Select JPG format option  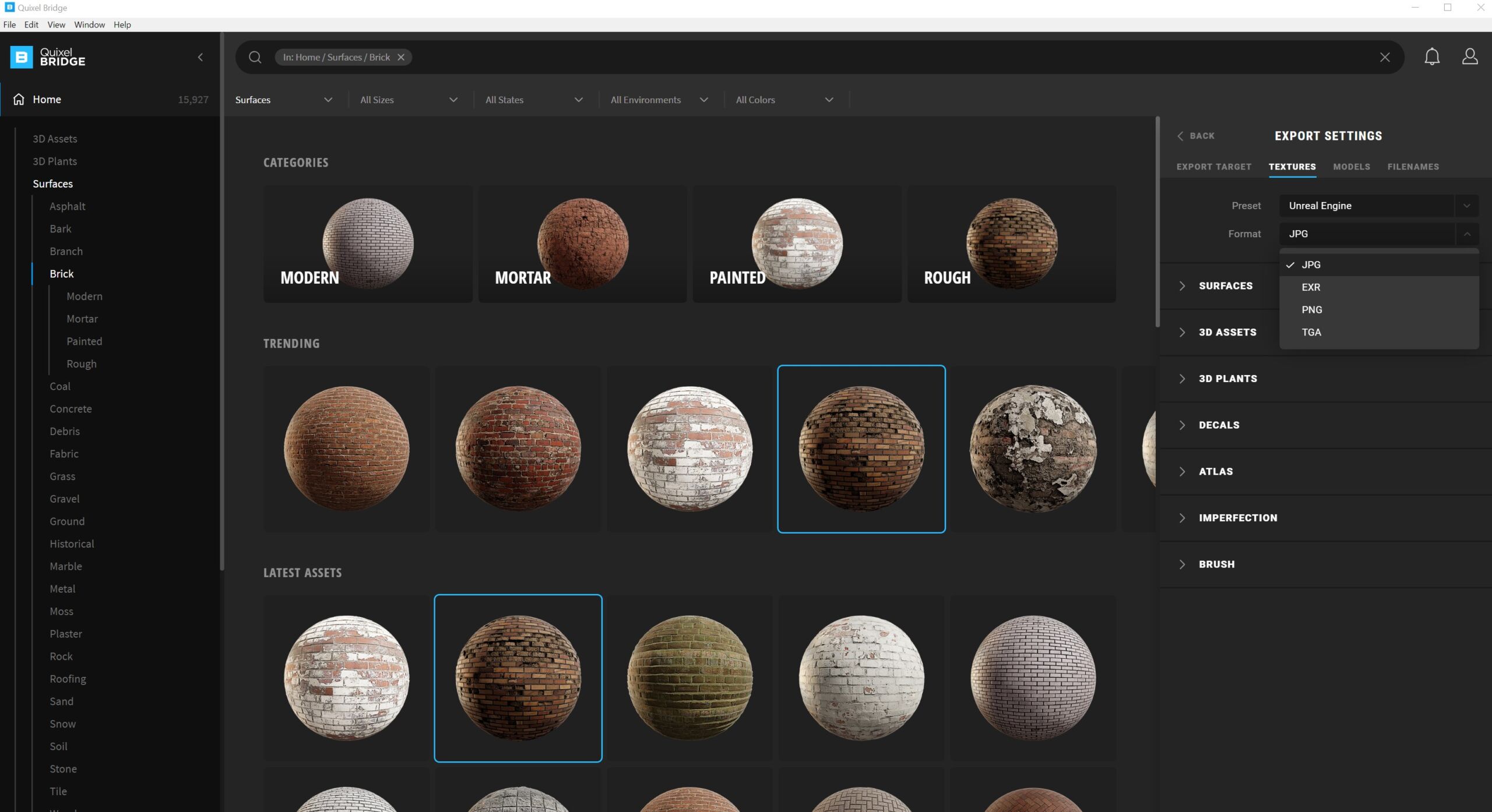pyautogui.click(x=1379, y=264)
